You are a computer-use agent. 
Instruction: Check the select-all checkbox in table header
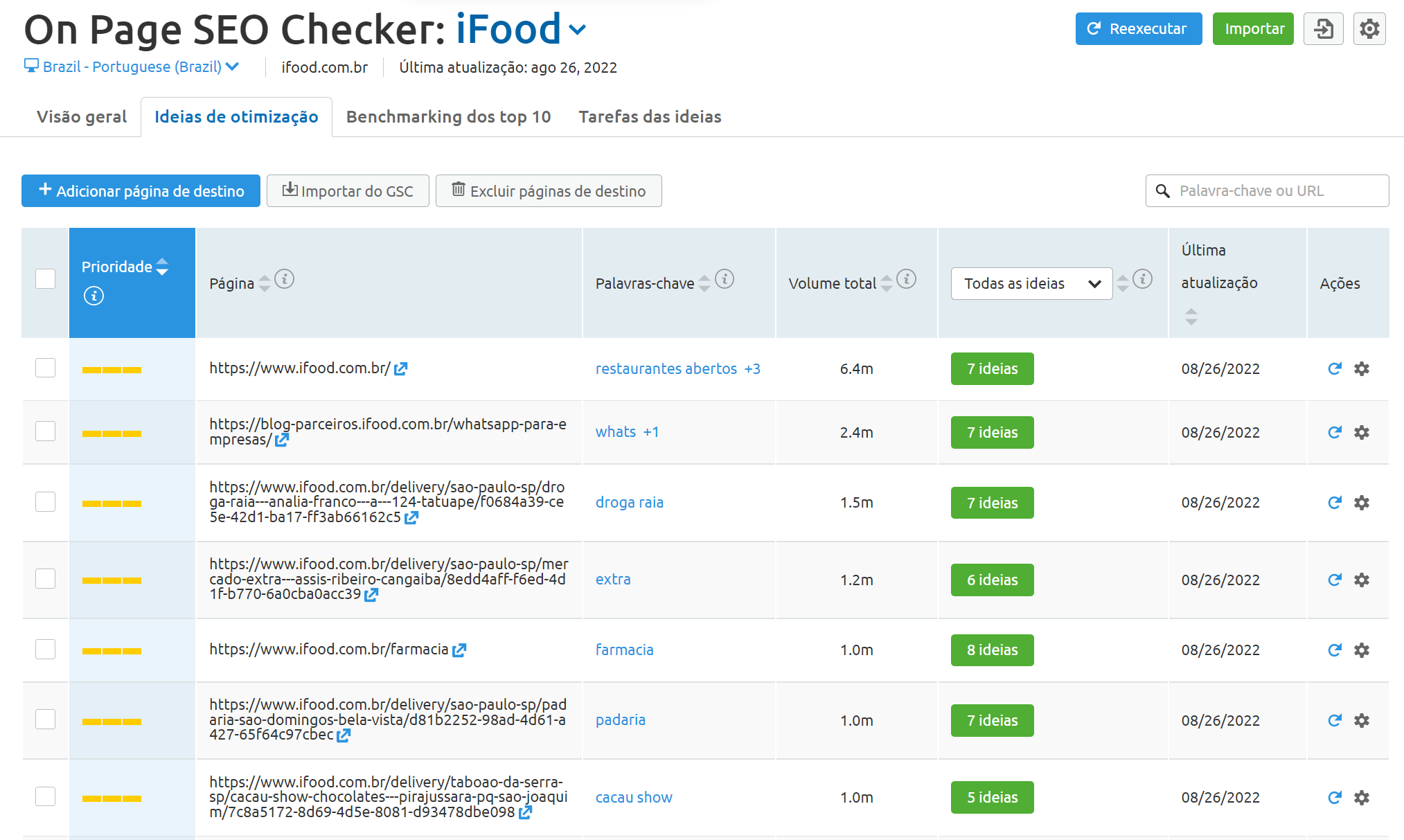(x=46, y=278)
